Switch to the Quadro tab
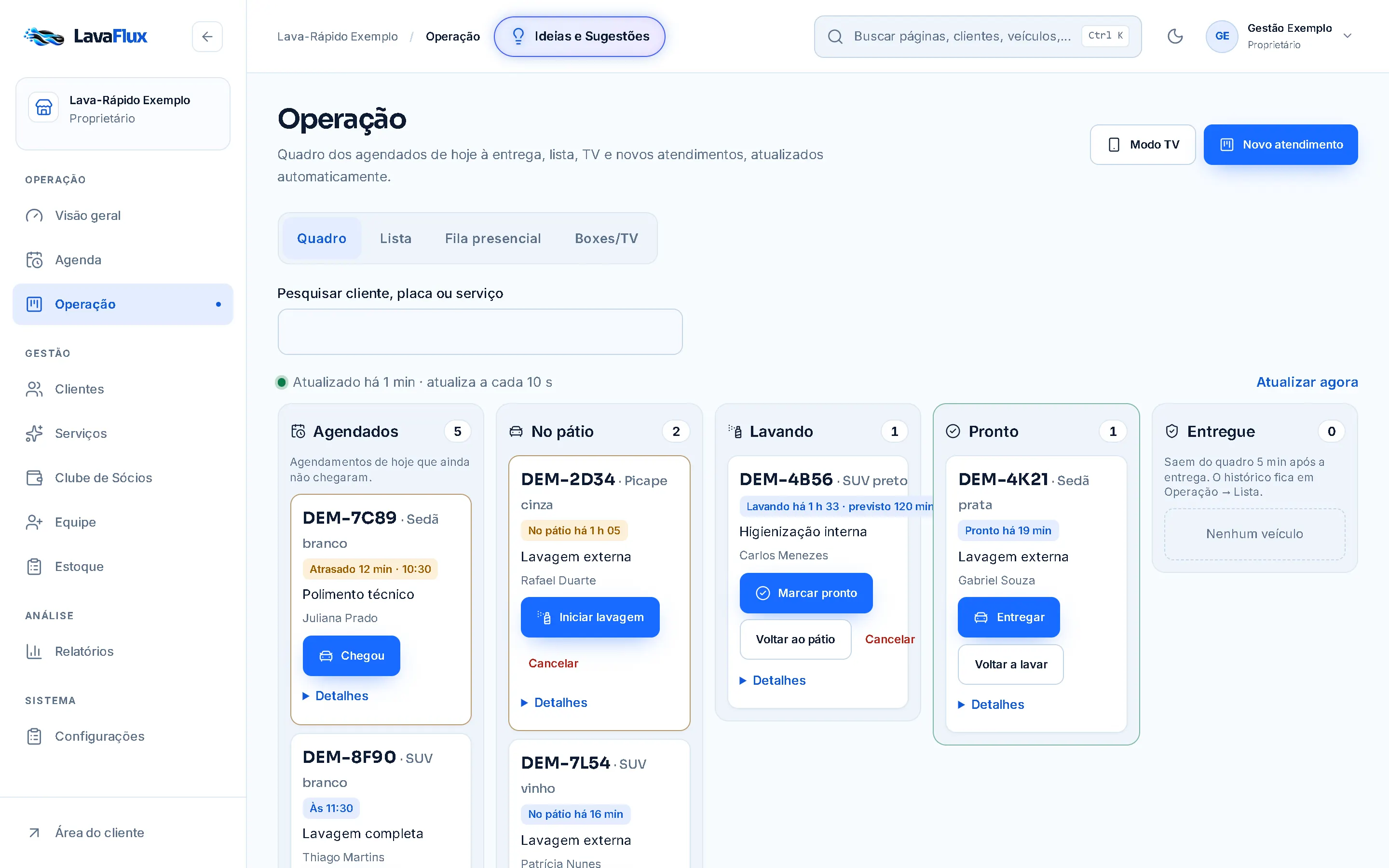Screen dimensions: 1389x868 point(321,238)
